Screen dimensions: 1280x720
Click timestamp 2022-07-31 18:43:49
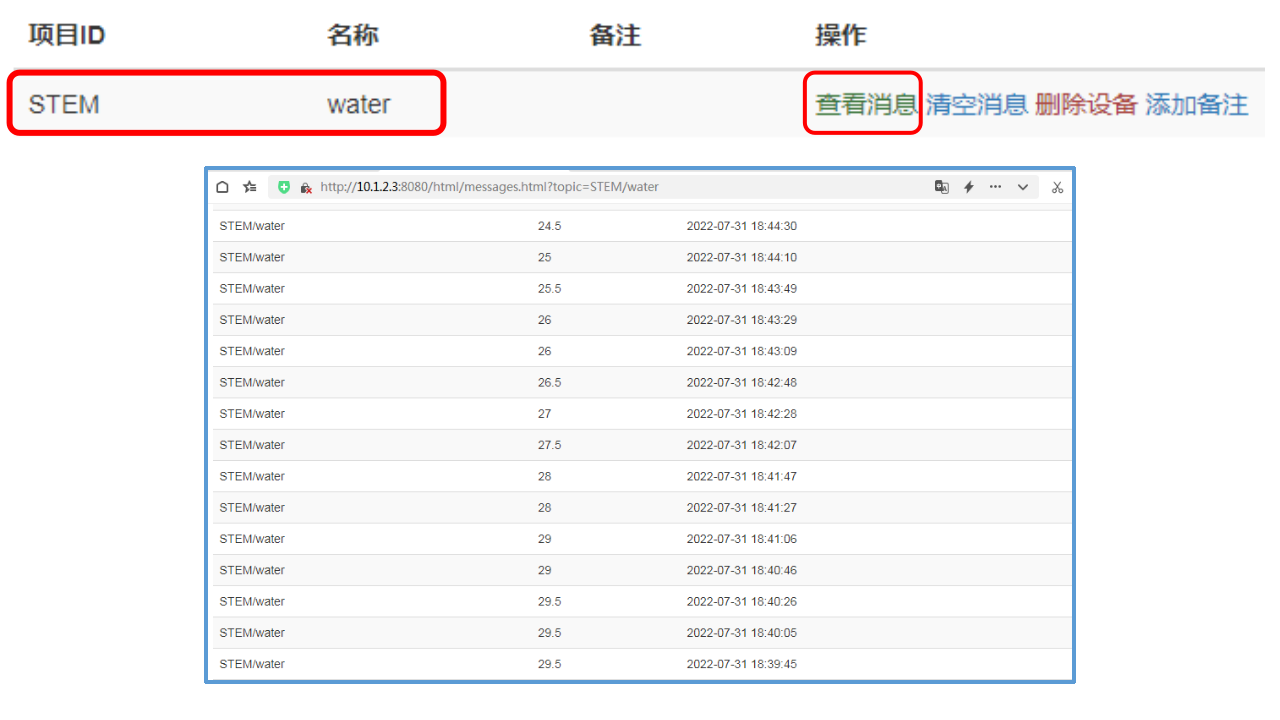(741, 289)
